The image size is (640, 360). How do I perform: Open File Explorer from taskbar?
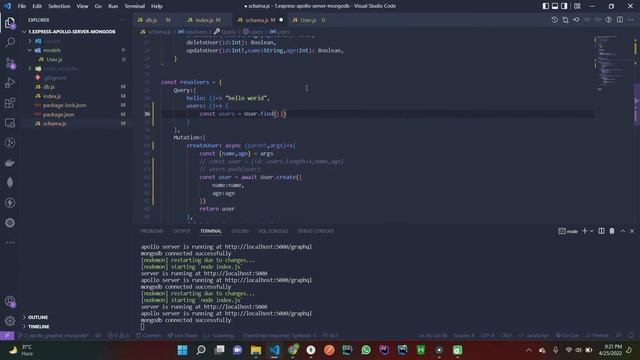pos(256,350)
